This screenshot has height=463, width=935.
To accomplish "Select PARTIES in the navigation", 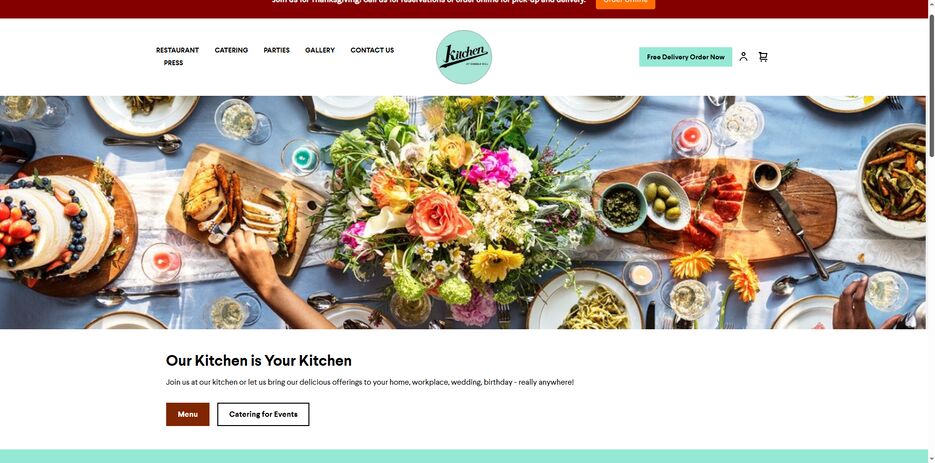I will coord(277,50).
